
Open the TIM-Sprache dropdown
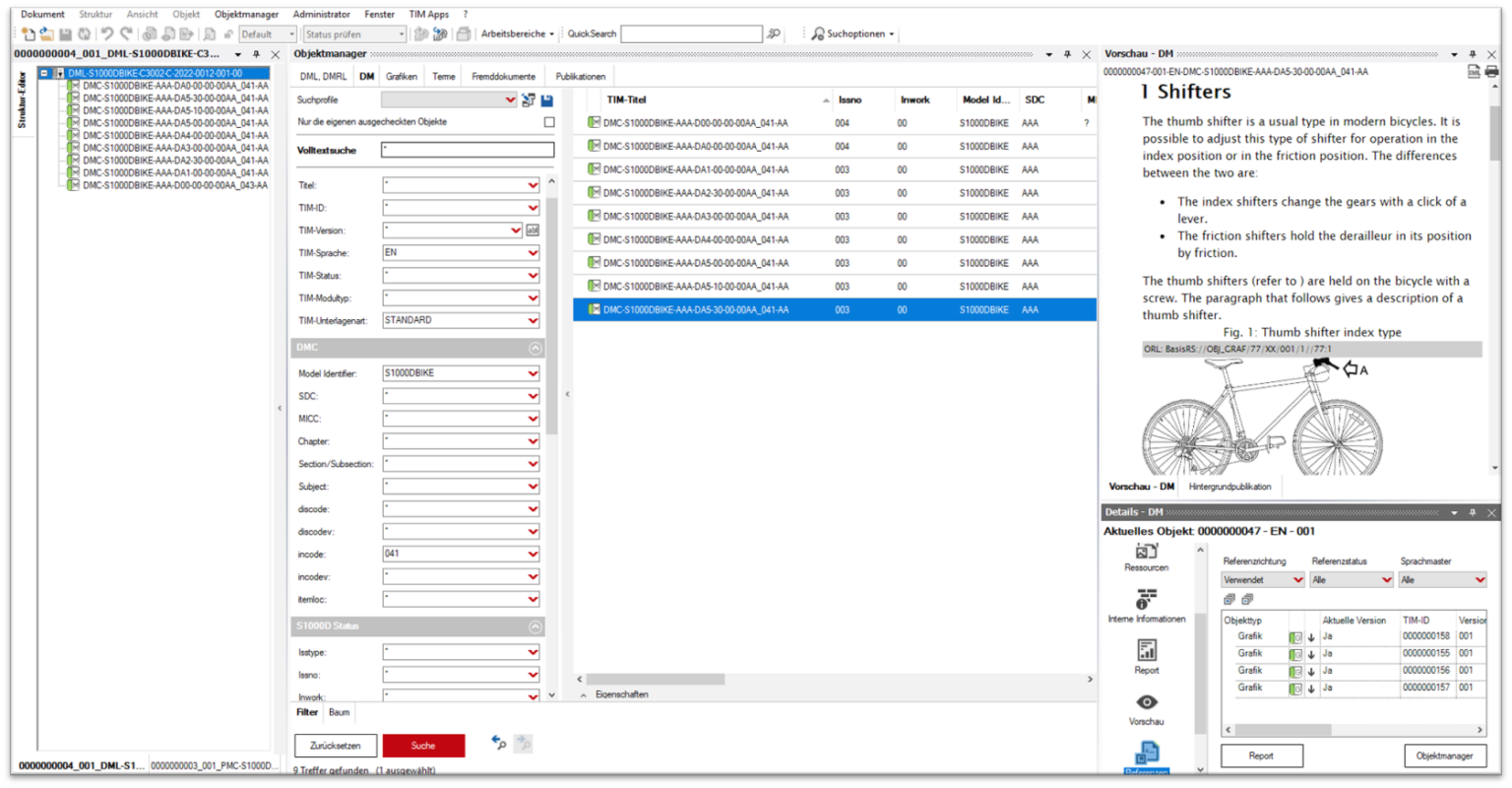(x=533, y=253)
